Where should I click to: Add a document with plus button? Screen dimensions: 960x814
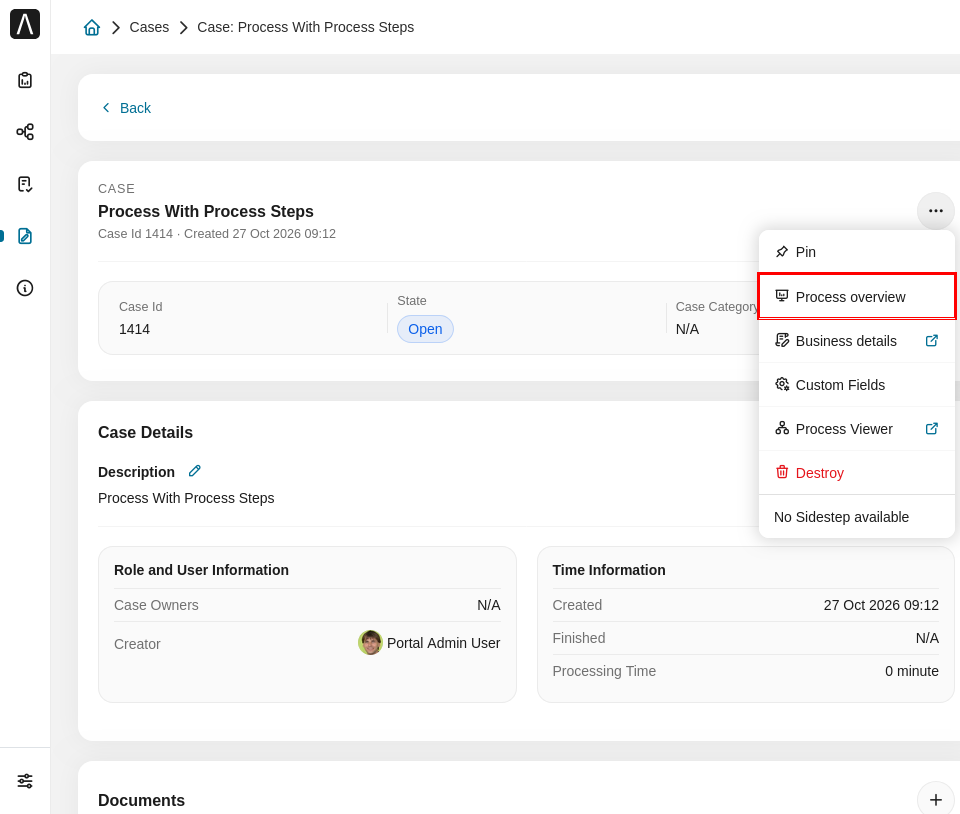click(x=936, y=799)
